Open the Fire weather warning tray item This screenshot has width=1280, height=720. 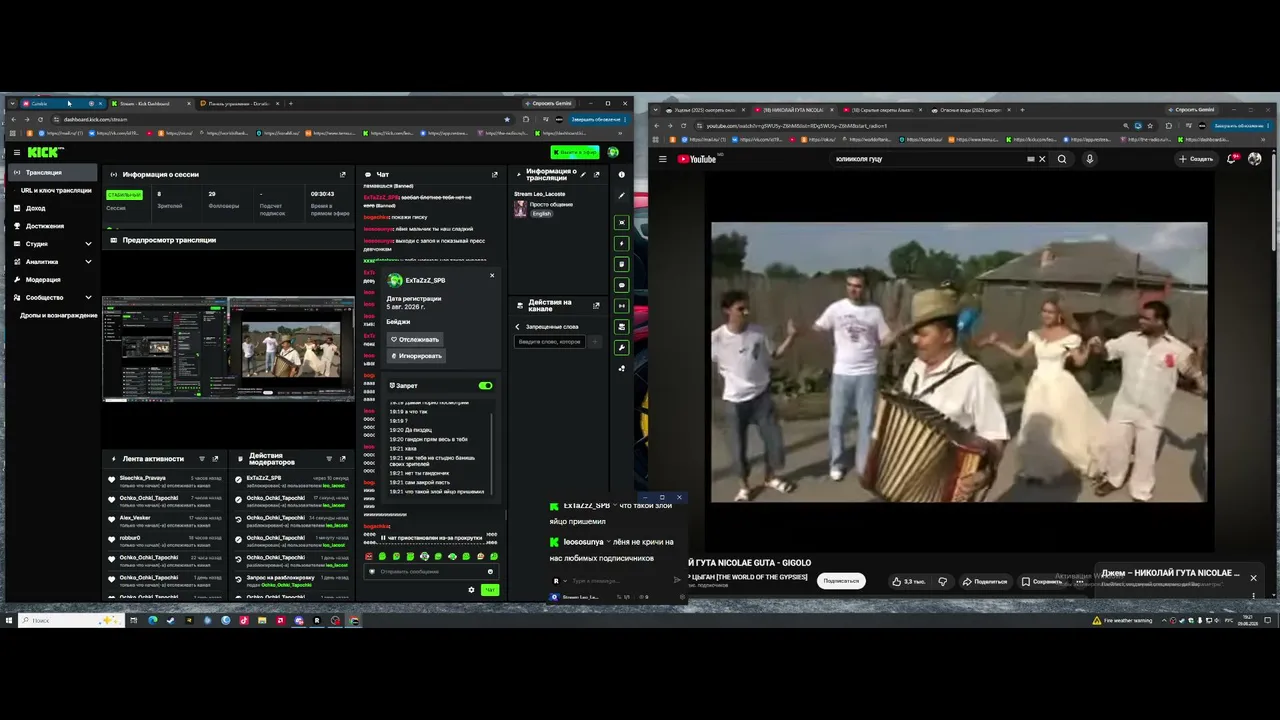point(1122,620)
